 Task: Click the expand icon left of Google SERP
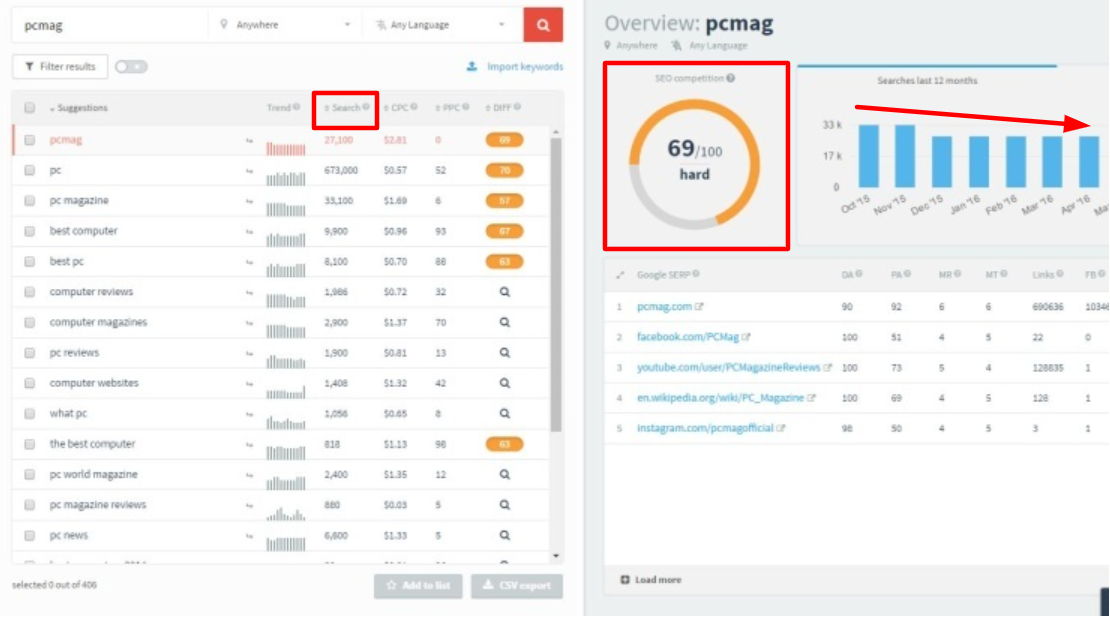620,275
